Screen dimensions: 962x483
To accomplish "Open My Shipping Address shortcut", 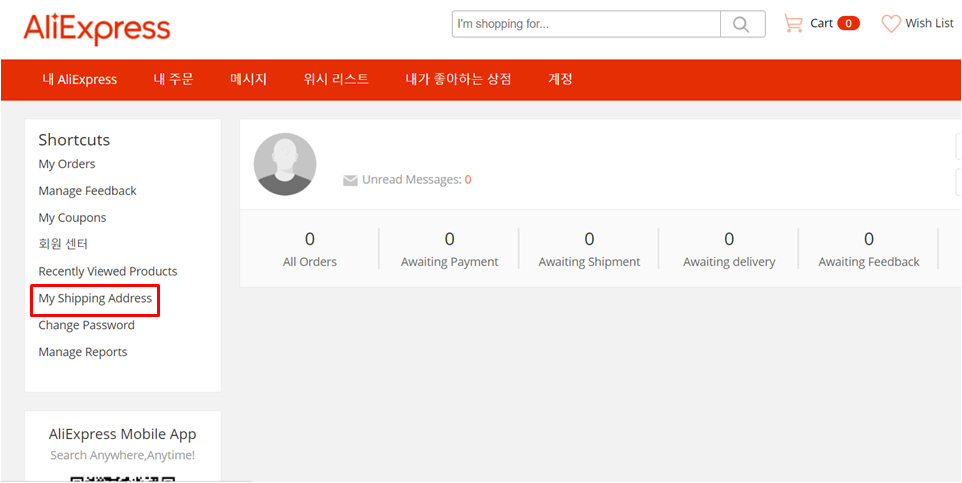I will [x=95, y=299].
